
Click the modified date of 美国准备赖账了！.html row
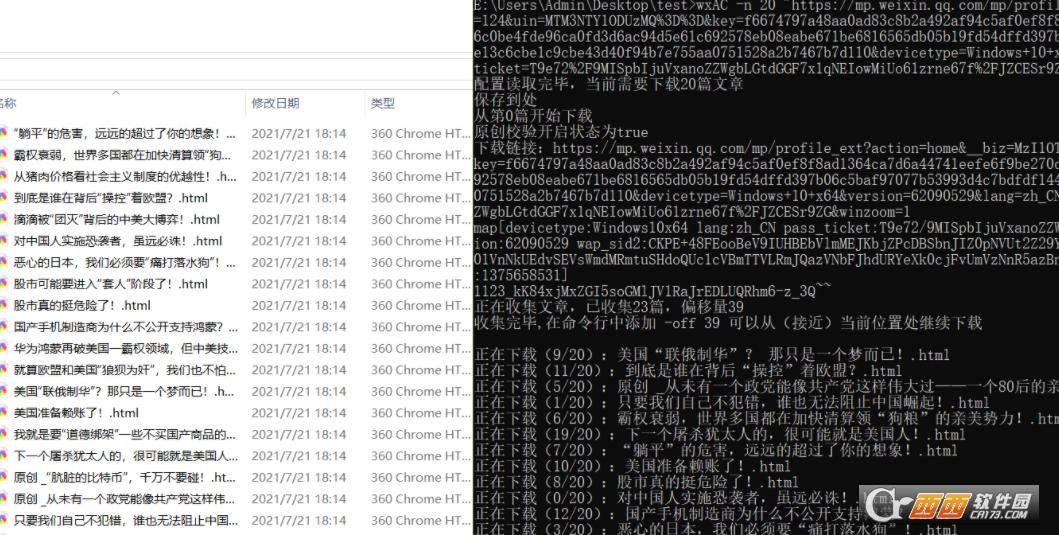pyautogui.click(x=299, y=413)
